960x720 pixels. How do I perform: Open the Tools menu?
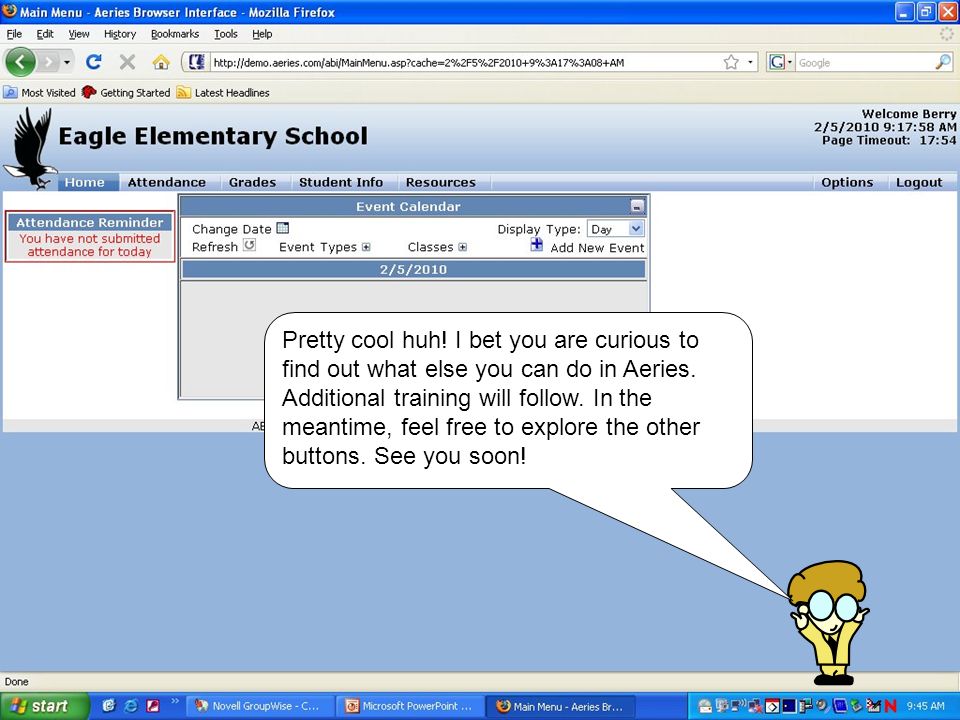226,34
